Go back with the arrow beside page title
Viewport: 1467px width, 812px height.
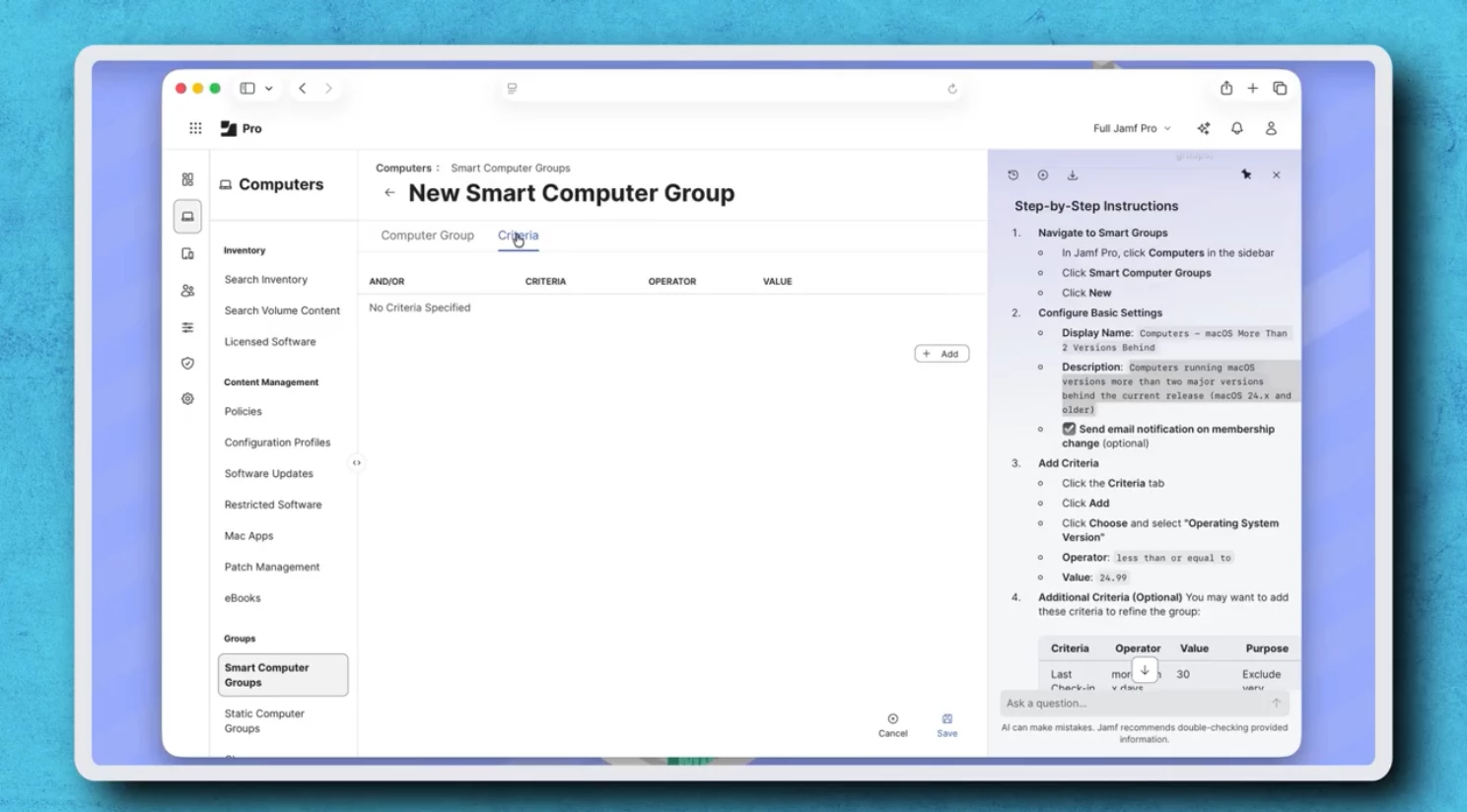(389, 193)
